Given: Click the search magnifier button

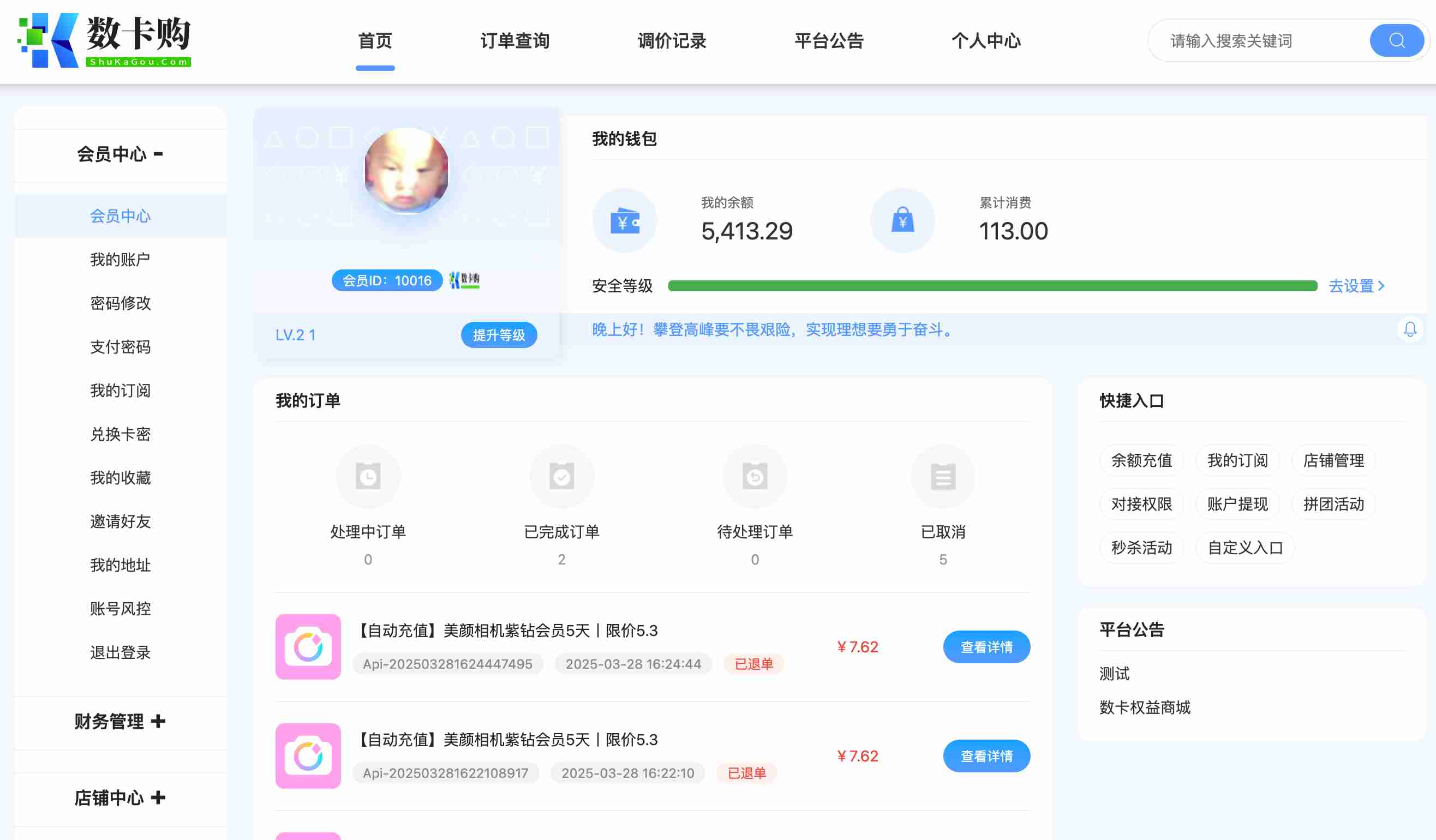Looking at the screenshot, I should pyautogui.click(x=1396, y=40).
